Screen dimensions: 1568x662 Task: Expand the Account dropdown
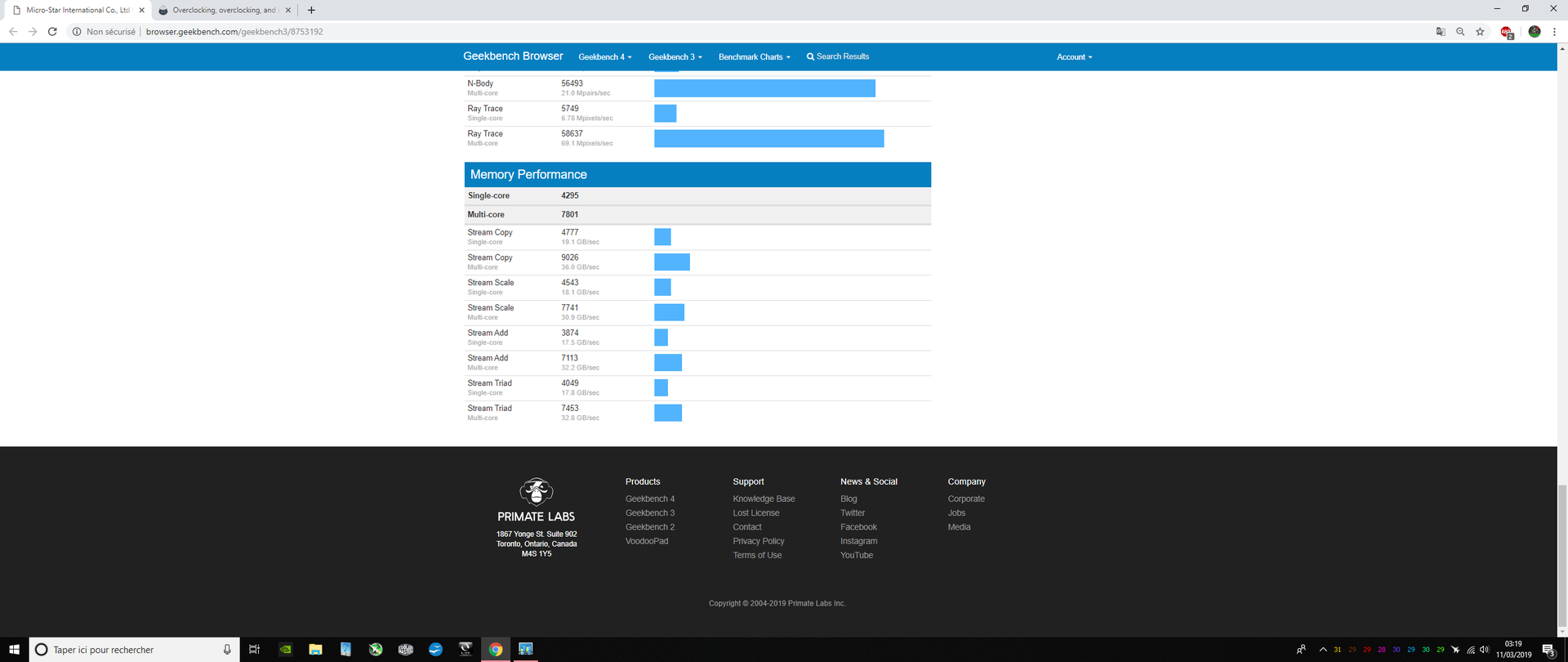[1075, 57]
